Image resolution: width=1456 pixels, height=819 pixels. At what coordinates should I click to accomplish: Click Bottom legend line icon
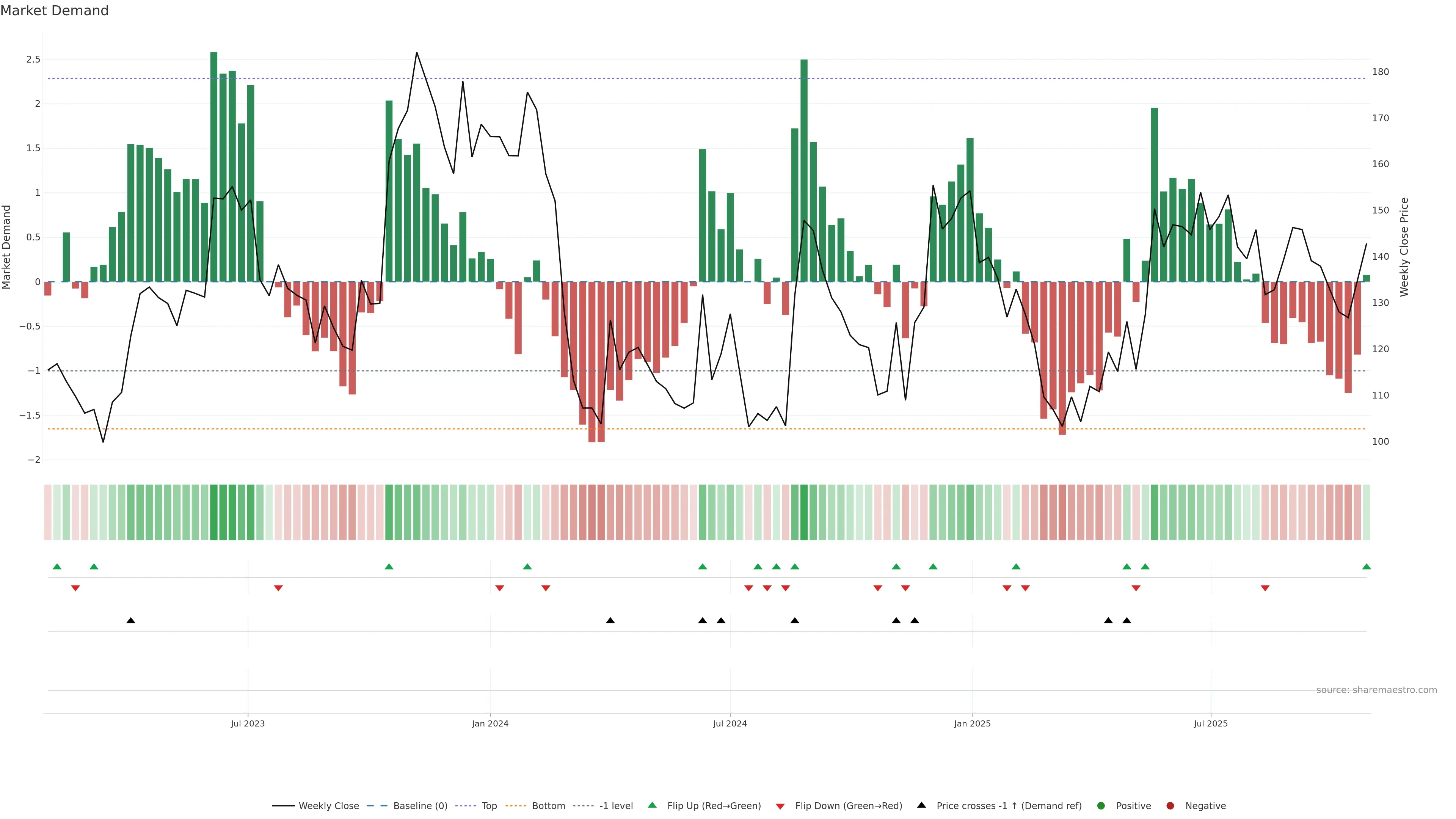(516, 806)
